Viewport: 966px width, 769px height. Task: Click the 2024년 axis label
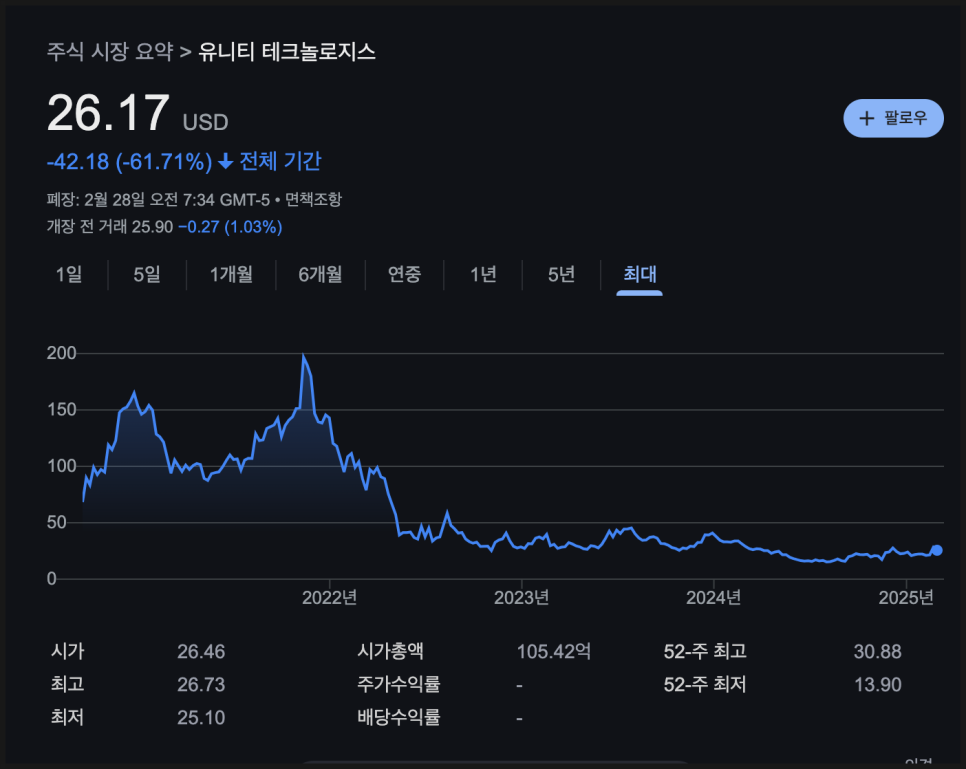point(713,598)
